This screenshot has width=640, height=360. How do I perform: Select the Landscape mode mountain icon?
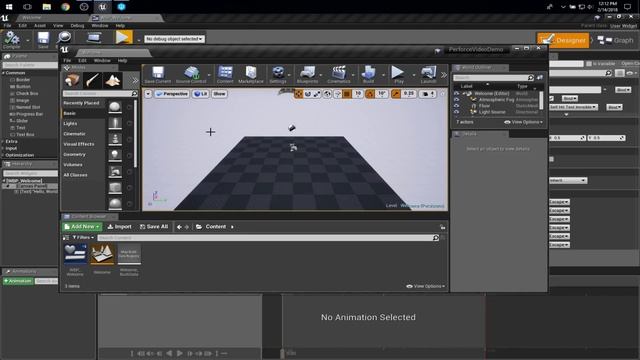point(112,80)
